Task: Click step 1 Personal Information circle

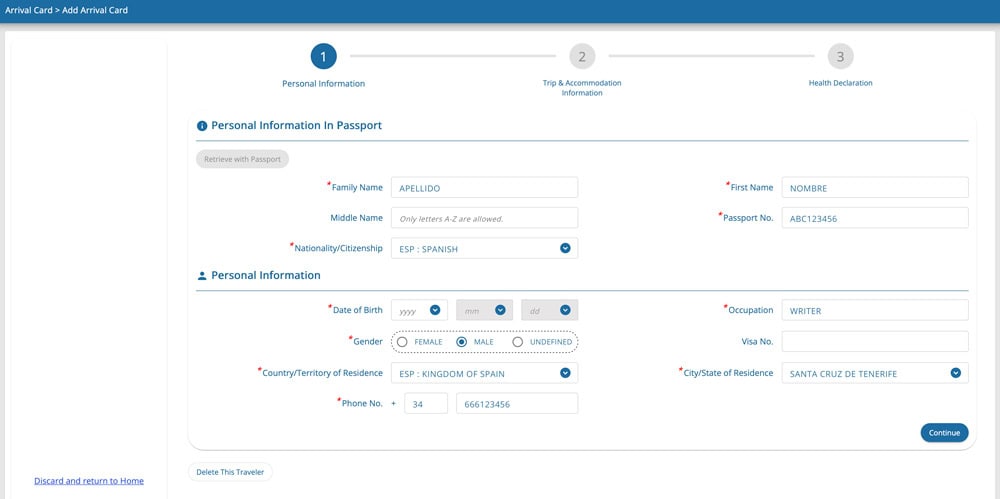Action: coord(323,56)
